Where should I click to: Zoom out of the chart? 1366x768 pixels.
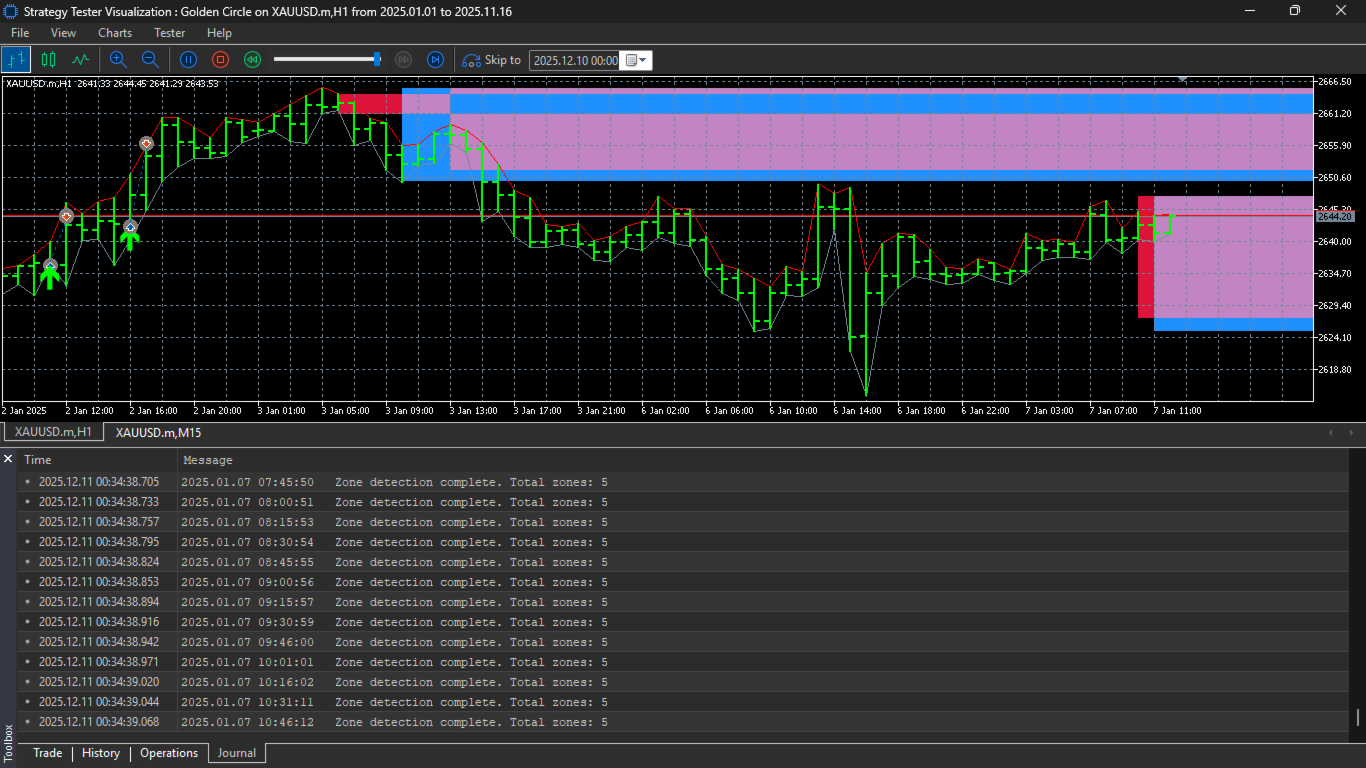pos(150,60)
